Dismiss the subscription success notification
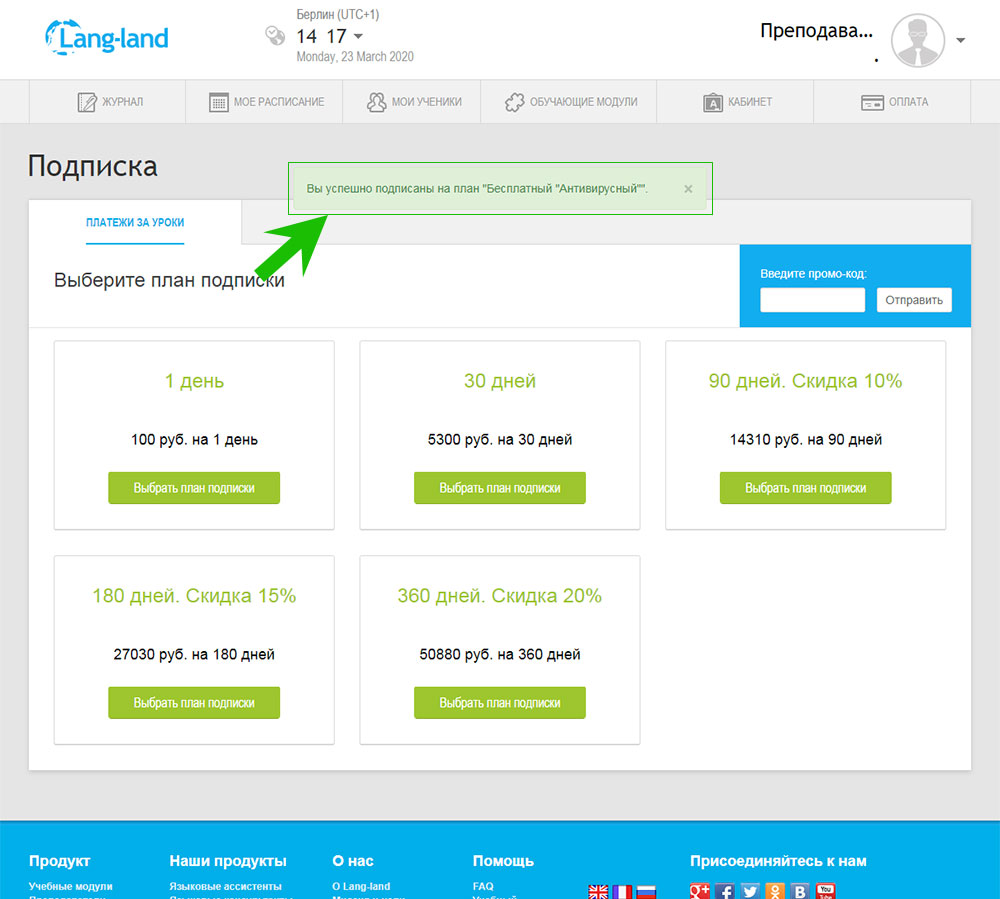Viewport: 1000px width, 899px height. click(x=688, y=189)
